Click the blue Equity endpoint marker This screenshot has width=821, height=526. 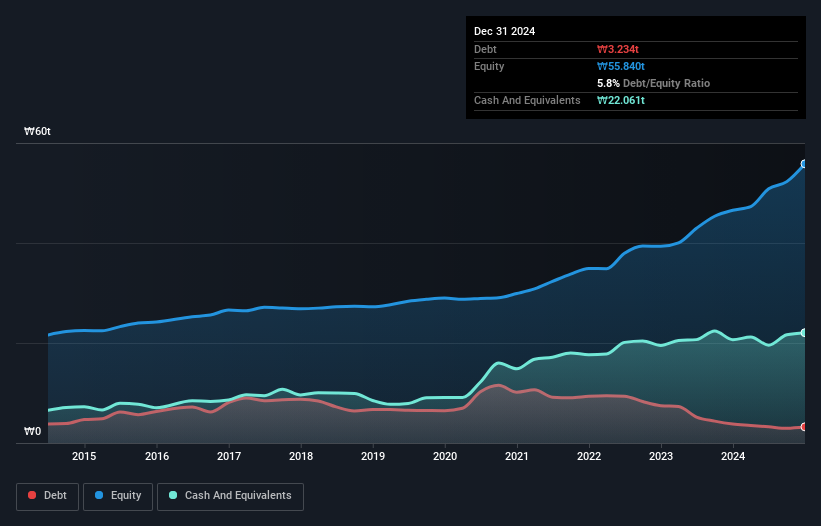[804, 164]
